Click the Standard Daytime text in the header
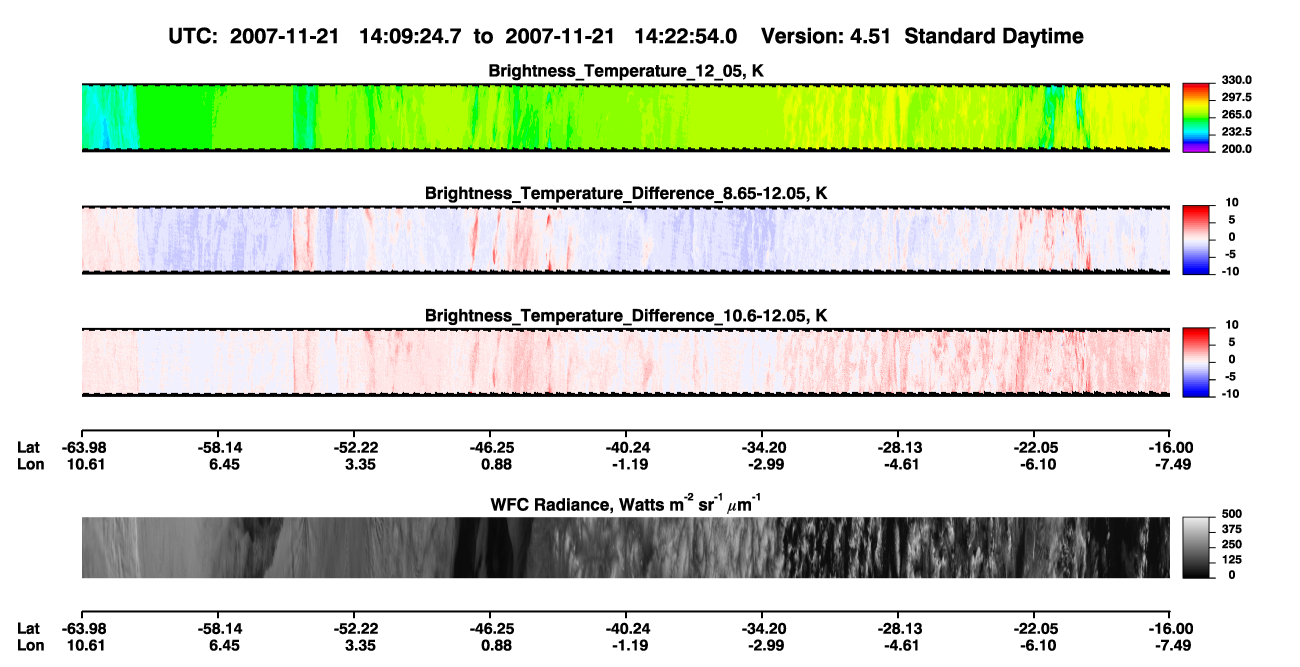This screenshot has height=667, width=1300. [993, 36]
